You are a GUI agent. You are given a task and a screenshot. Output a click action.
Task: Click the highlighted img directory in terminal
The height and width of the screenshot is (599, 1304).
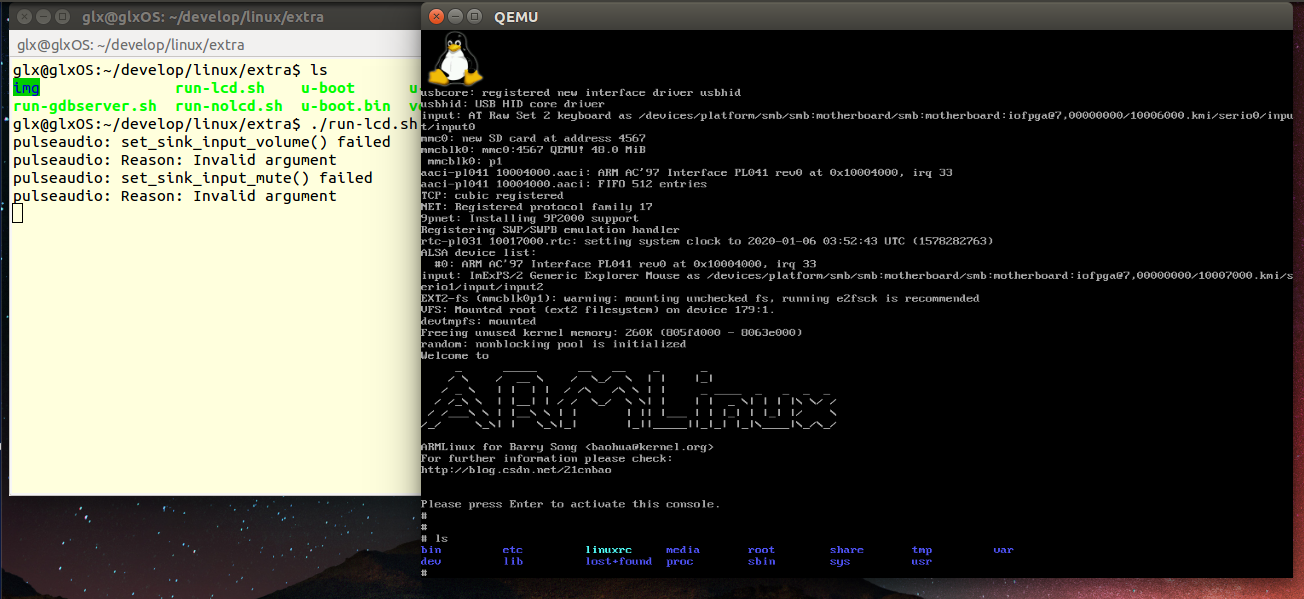point(26,88)
